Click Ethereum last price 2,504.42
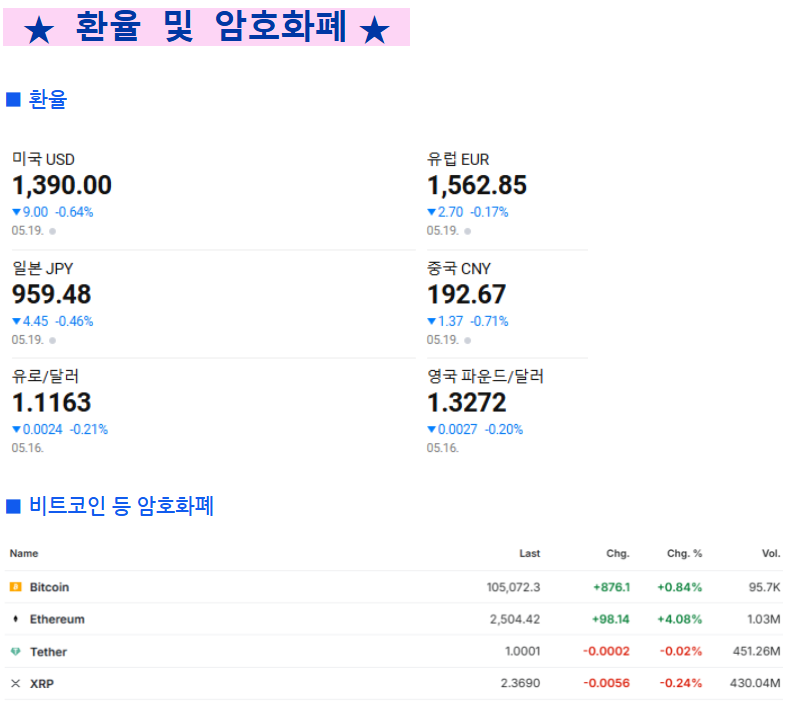The width and height of the screenshot is (787, 702). pyautogui.click(x=515, y=619)
